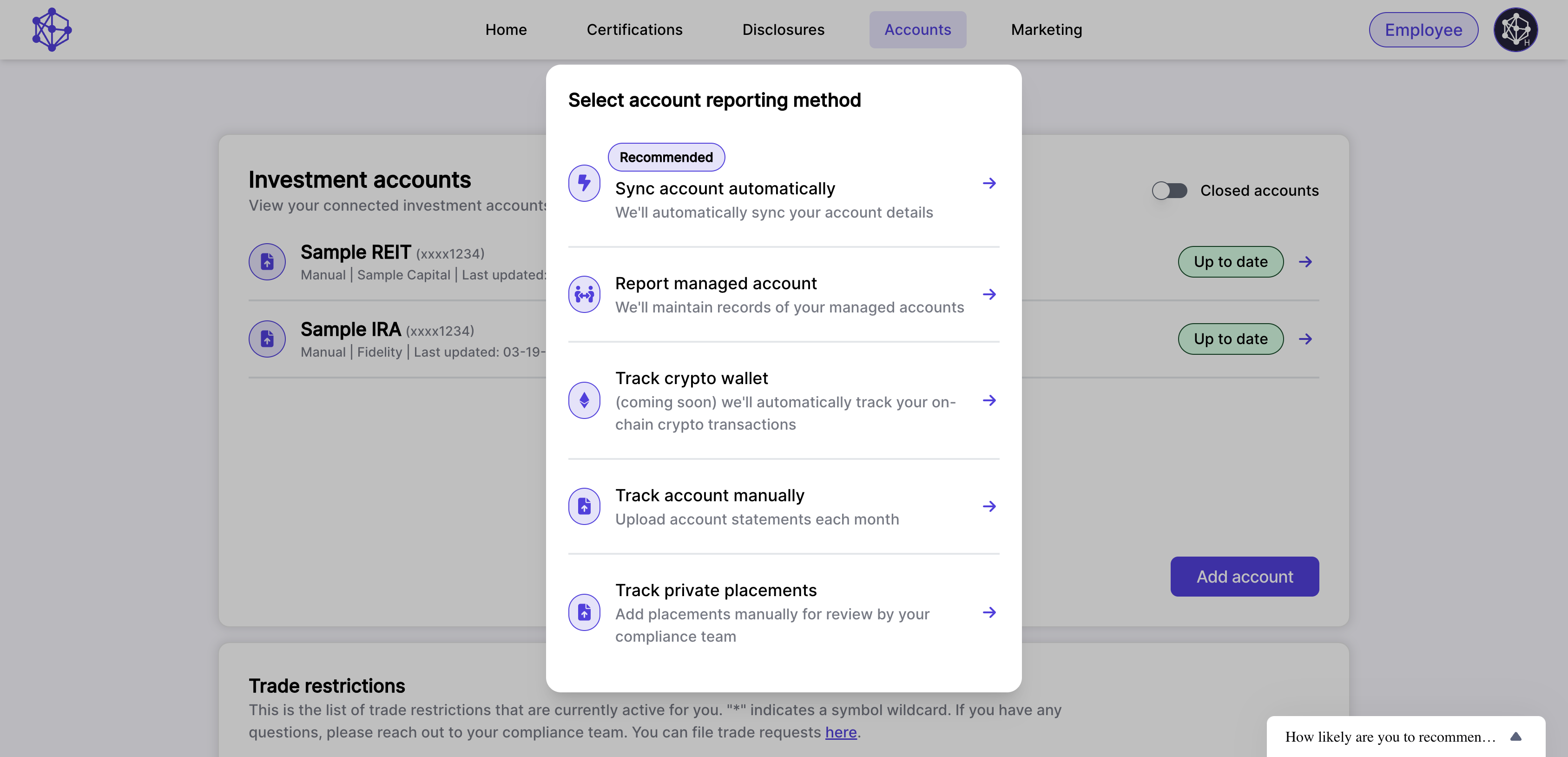1568x757 pixels.
Task: Navigate to the Certifications tab
Action: (634, 29)
